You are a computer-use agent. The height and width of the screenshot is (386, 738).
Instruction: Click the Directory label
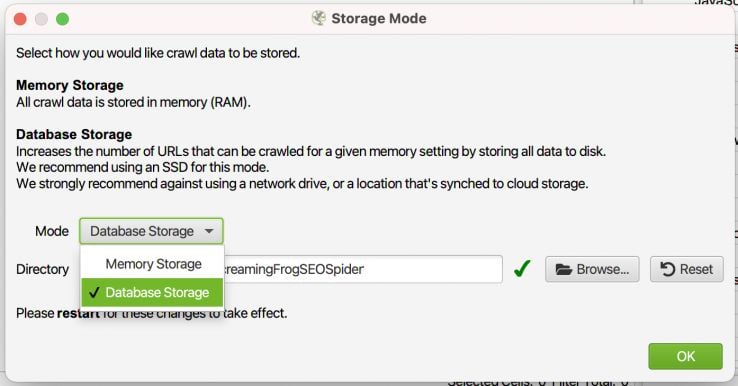tap(42, 269)
